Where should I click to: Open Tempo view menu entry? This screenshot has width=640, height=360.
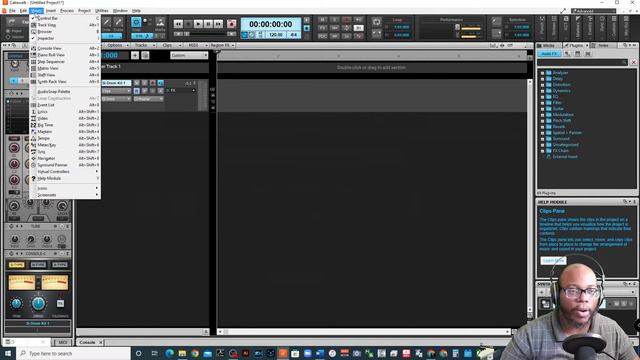65,138
